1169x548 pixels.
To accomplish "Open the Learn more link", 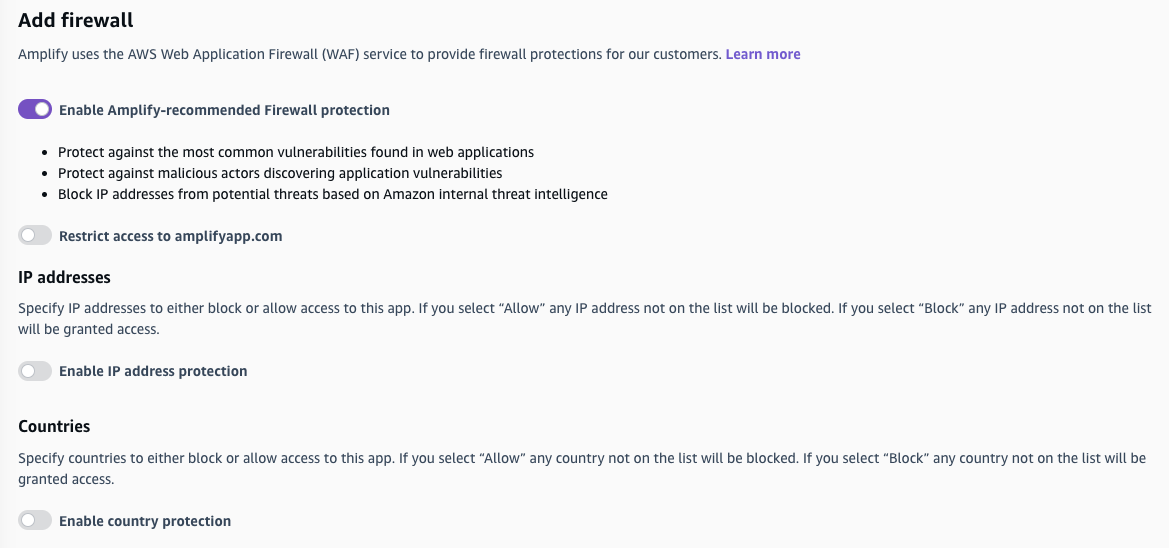I will point(763,54).
